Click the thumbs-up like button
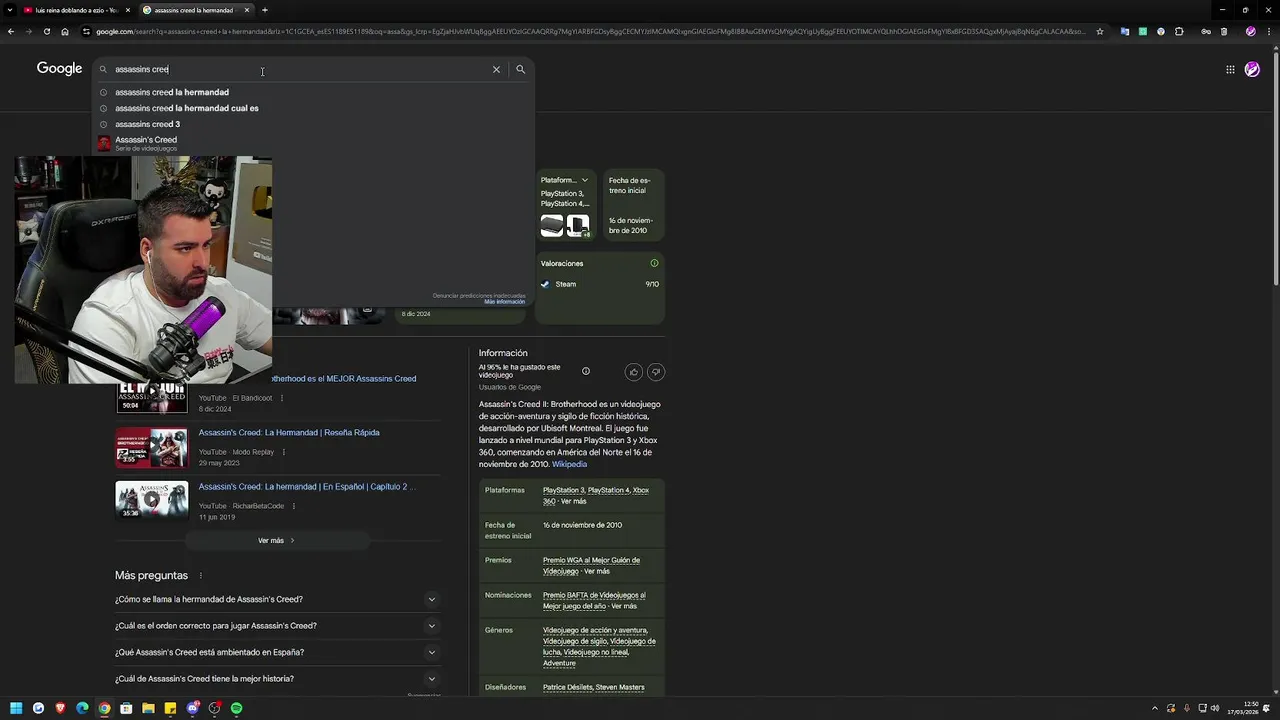 (633, 372)
